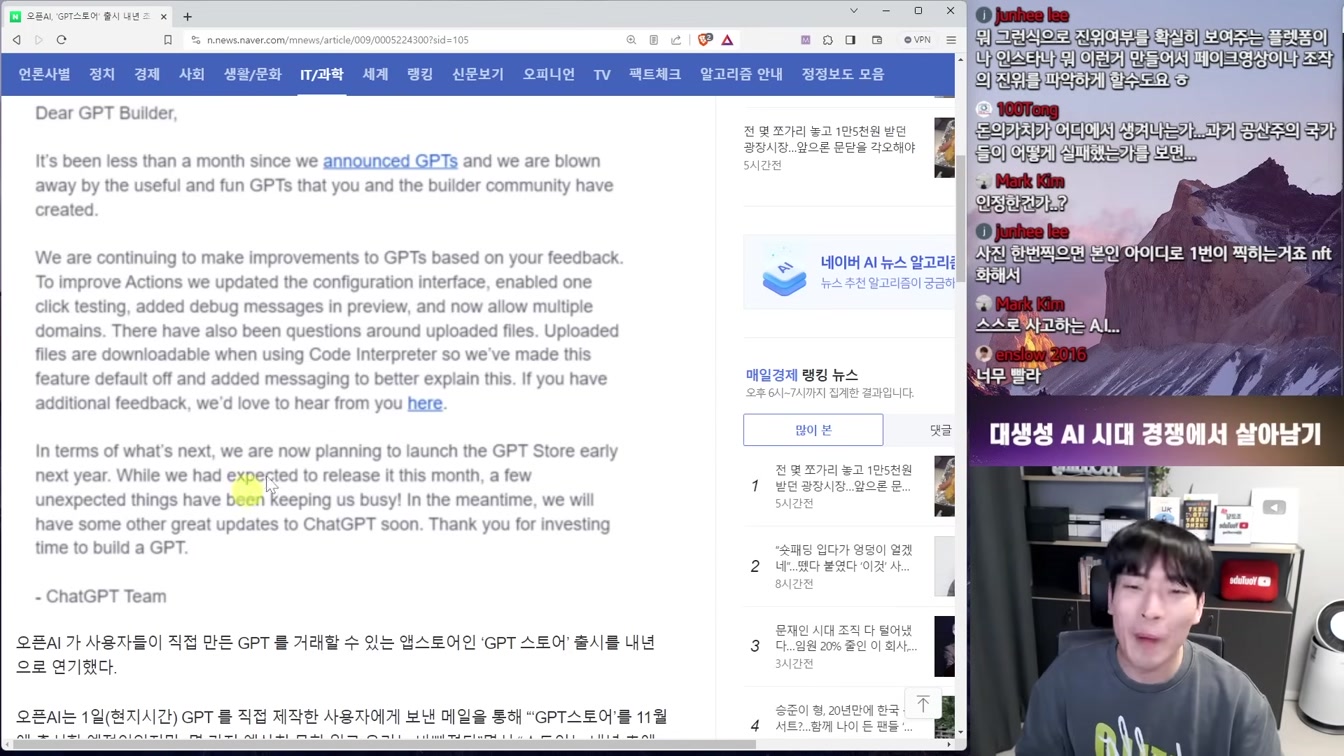The width and height of the screenshot is (1344, 756).
Task: Open the site information icon beside URL
Action: point(196,40)
